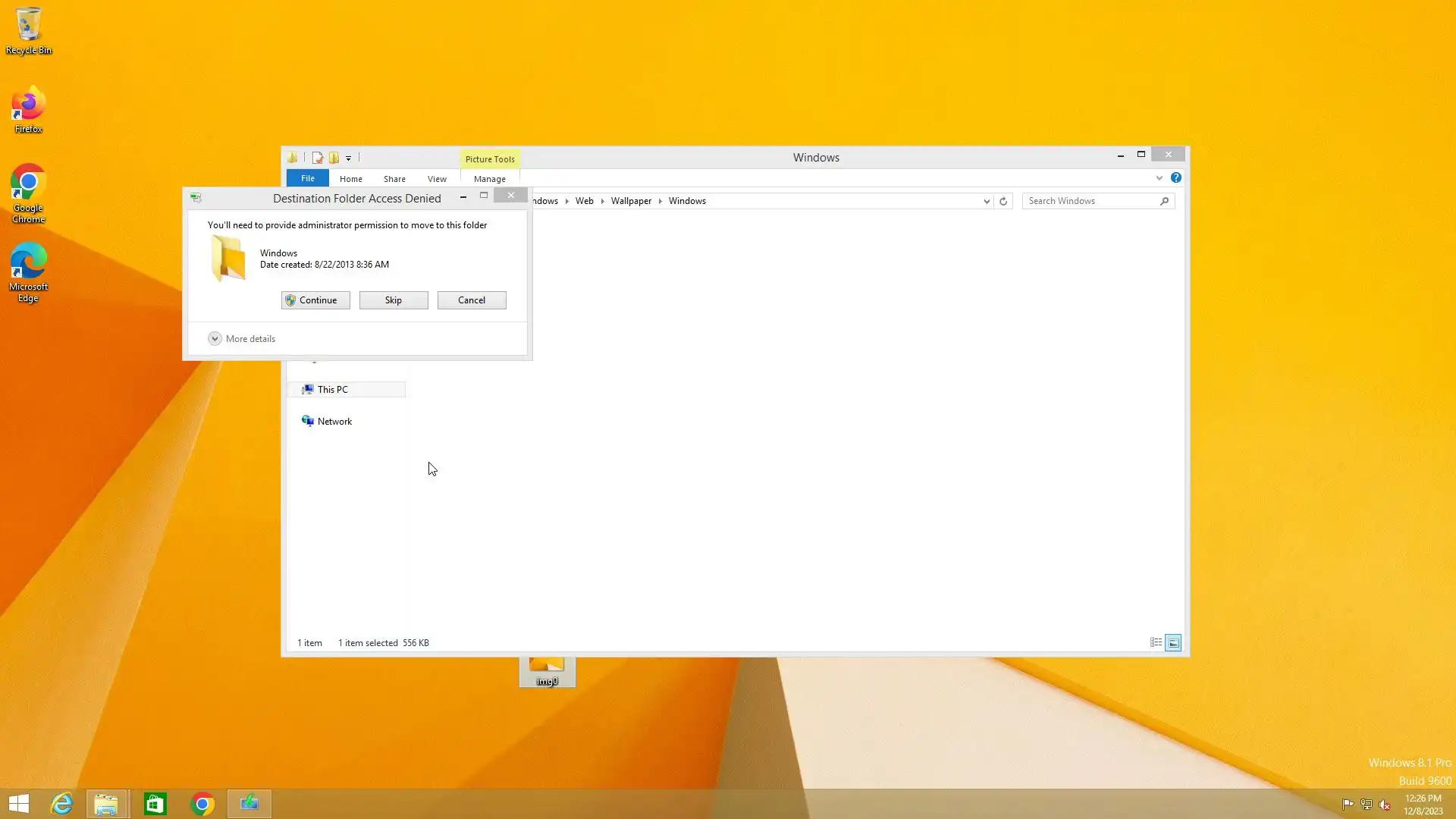Switch to the Large icons view layout

click(1173, 642)
